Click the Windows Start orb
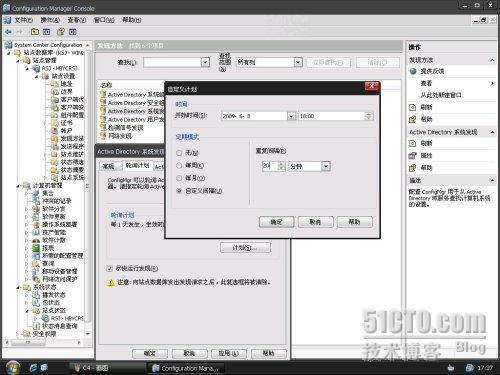Image resolution: width=500 pixels, height=375 pixels. tap(12, 367)
